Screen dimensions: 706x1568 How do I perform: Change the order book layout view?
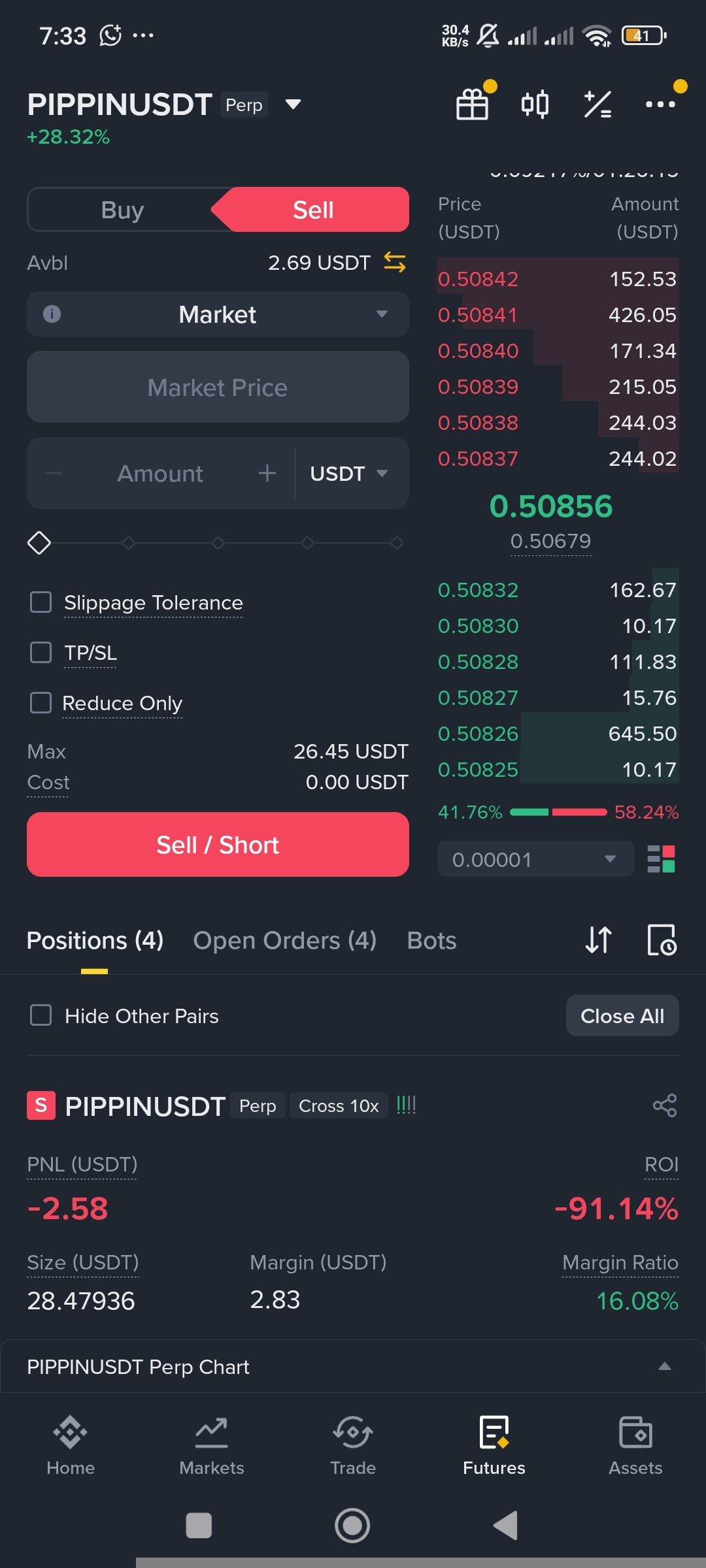click(x=661, y=859)
